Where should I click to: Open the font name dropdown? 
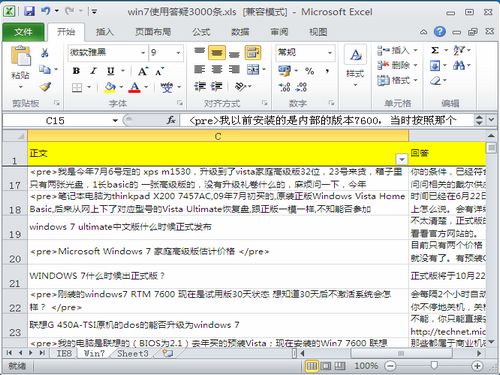click(143, 53)
